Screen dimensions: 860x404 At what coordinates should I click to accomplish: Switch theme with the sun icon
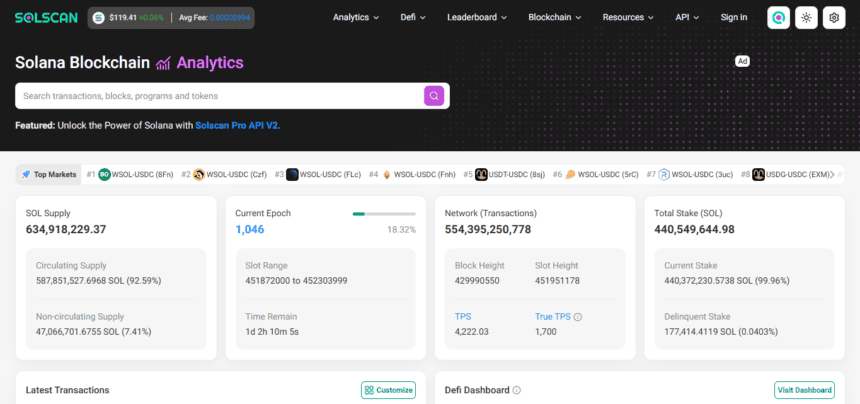point(806,18)
